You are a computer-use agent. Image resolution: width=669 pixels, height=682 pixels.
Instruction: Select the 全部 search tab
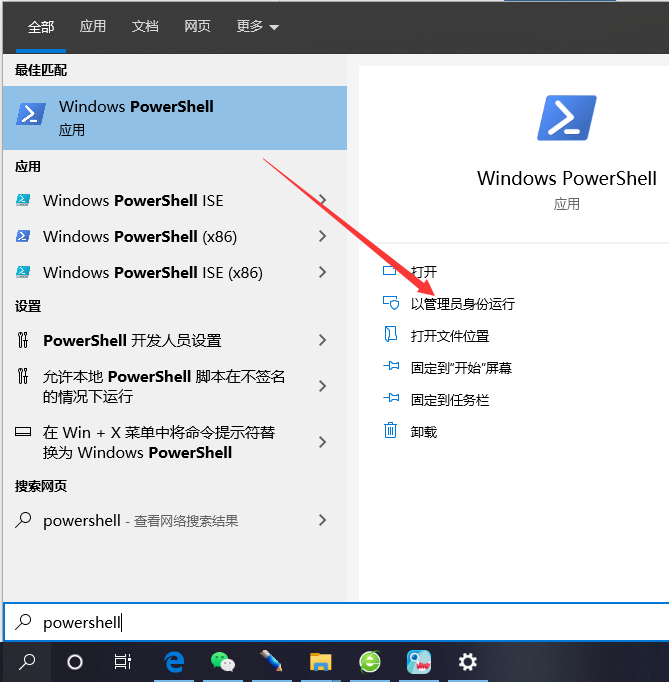point(41,27)
